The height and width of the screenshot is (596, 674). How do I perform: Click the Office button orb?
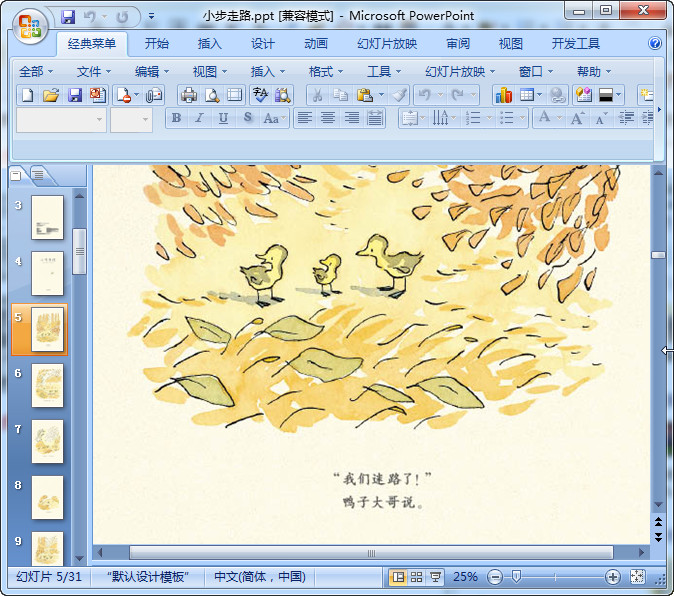30,27
